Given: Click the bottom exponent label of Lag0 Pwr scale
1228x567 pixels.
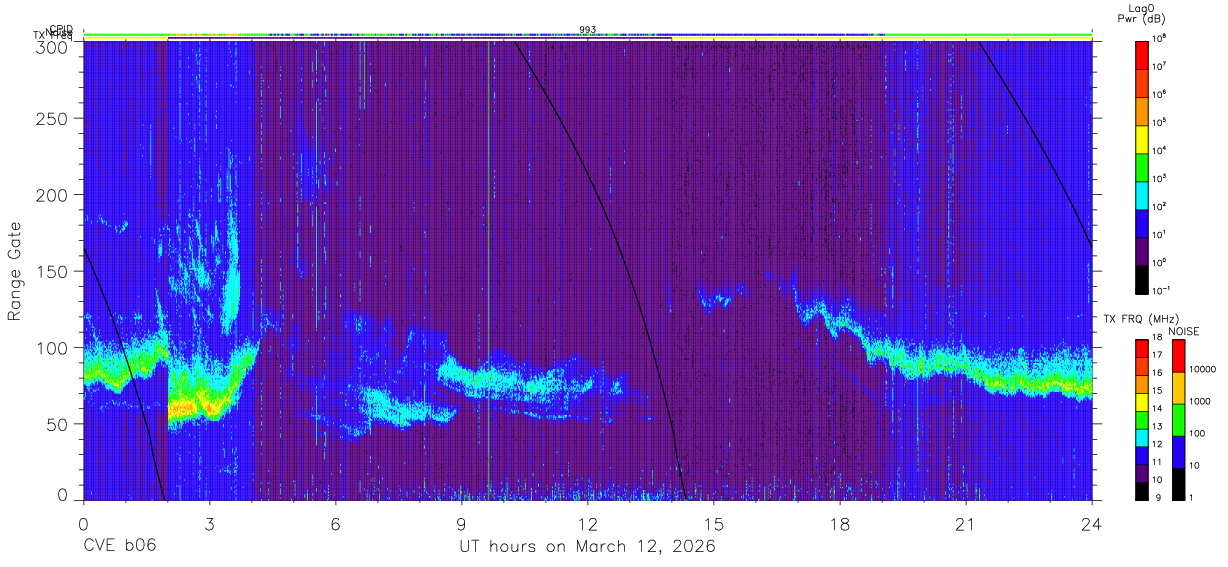Looking at the screenshot, I should pos(1163,289).
